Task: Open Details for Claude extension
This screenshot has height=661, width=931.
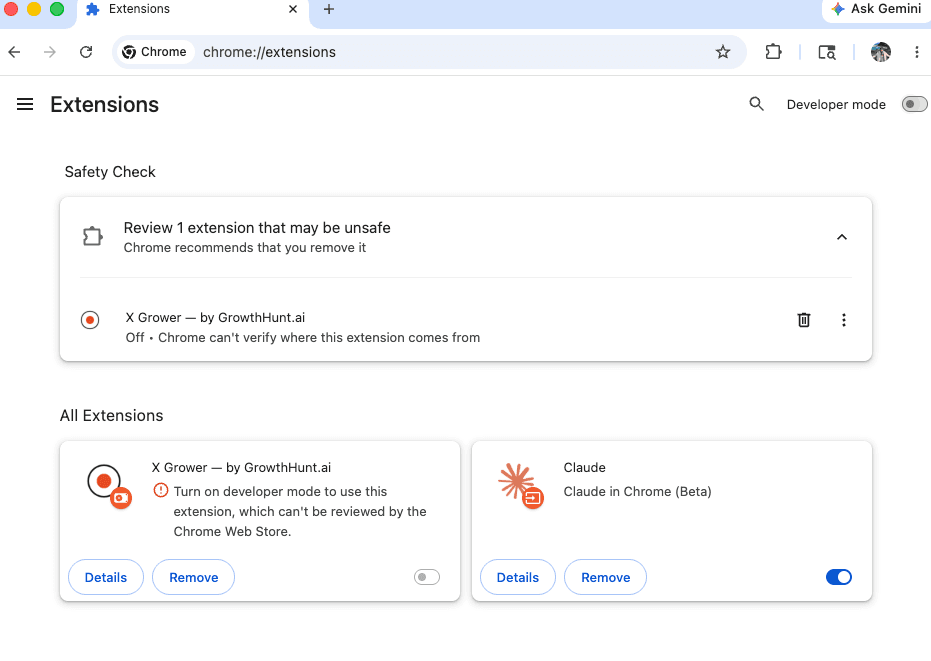Action: pyautogui.click(x=518, y=577)
